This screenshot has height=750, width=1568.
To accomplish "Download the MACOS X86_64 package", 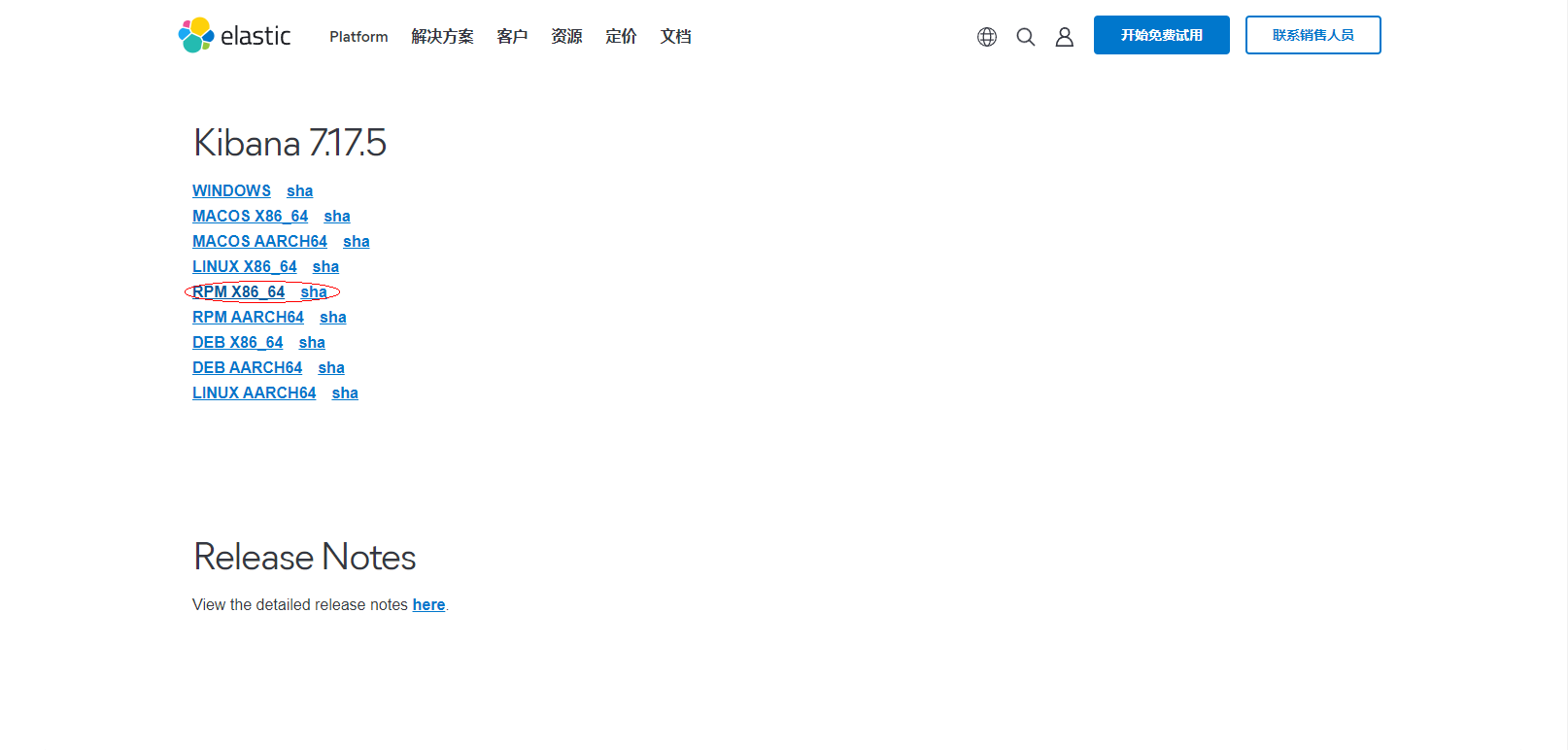I will 250,217.
